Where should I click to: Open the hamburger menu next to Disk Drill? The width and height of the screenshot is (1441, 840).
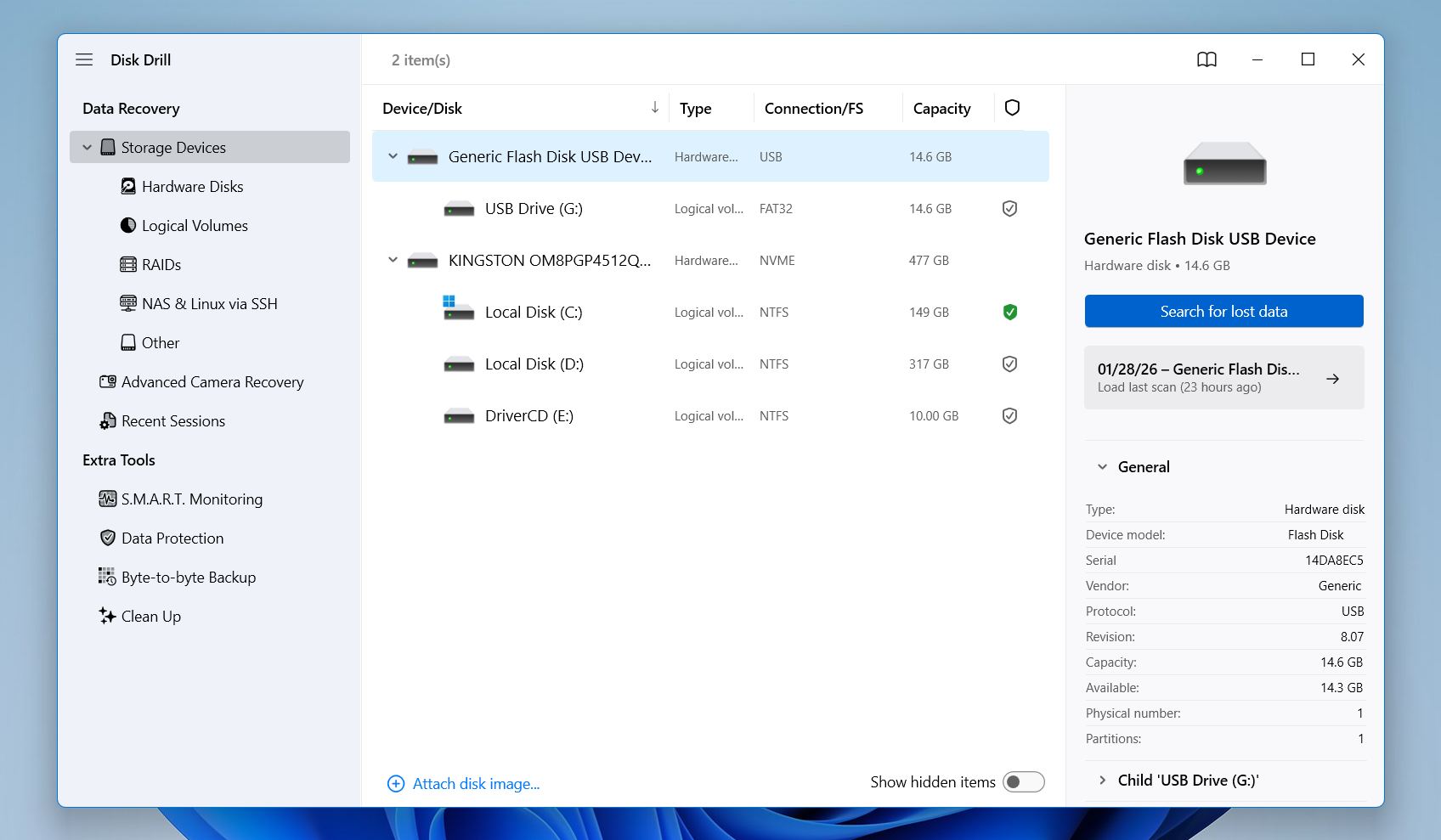[x=84, y=59]
